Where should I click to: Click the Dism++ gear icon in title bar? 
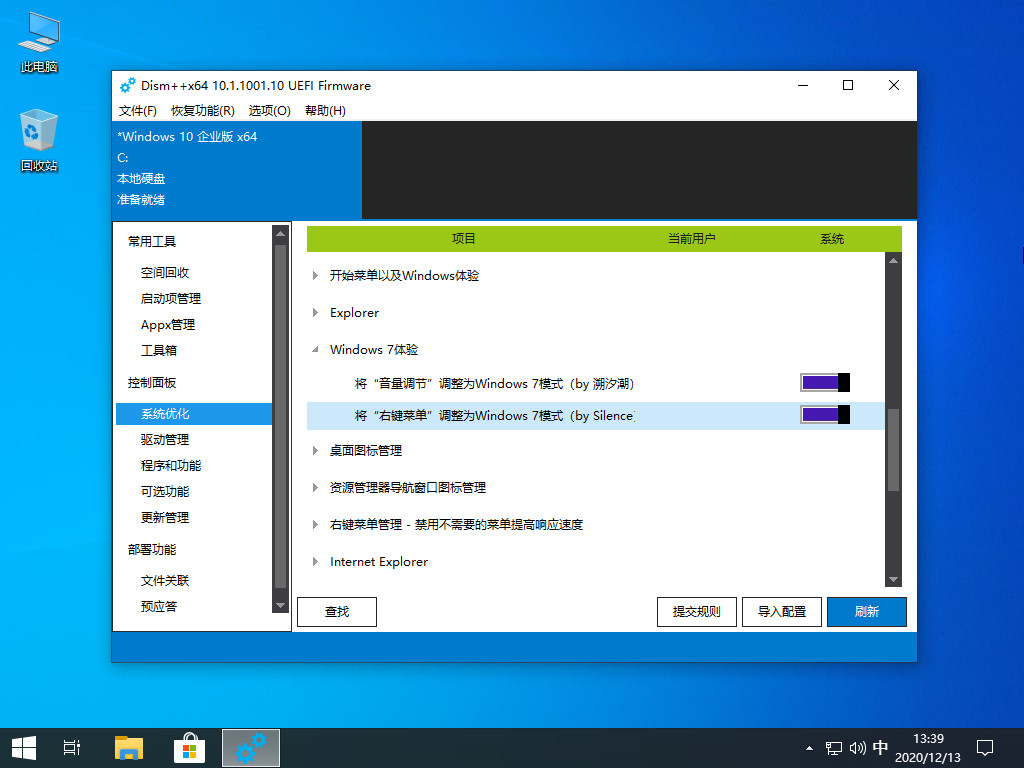click(127, 86)
